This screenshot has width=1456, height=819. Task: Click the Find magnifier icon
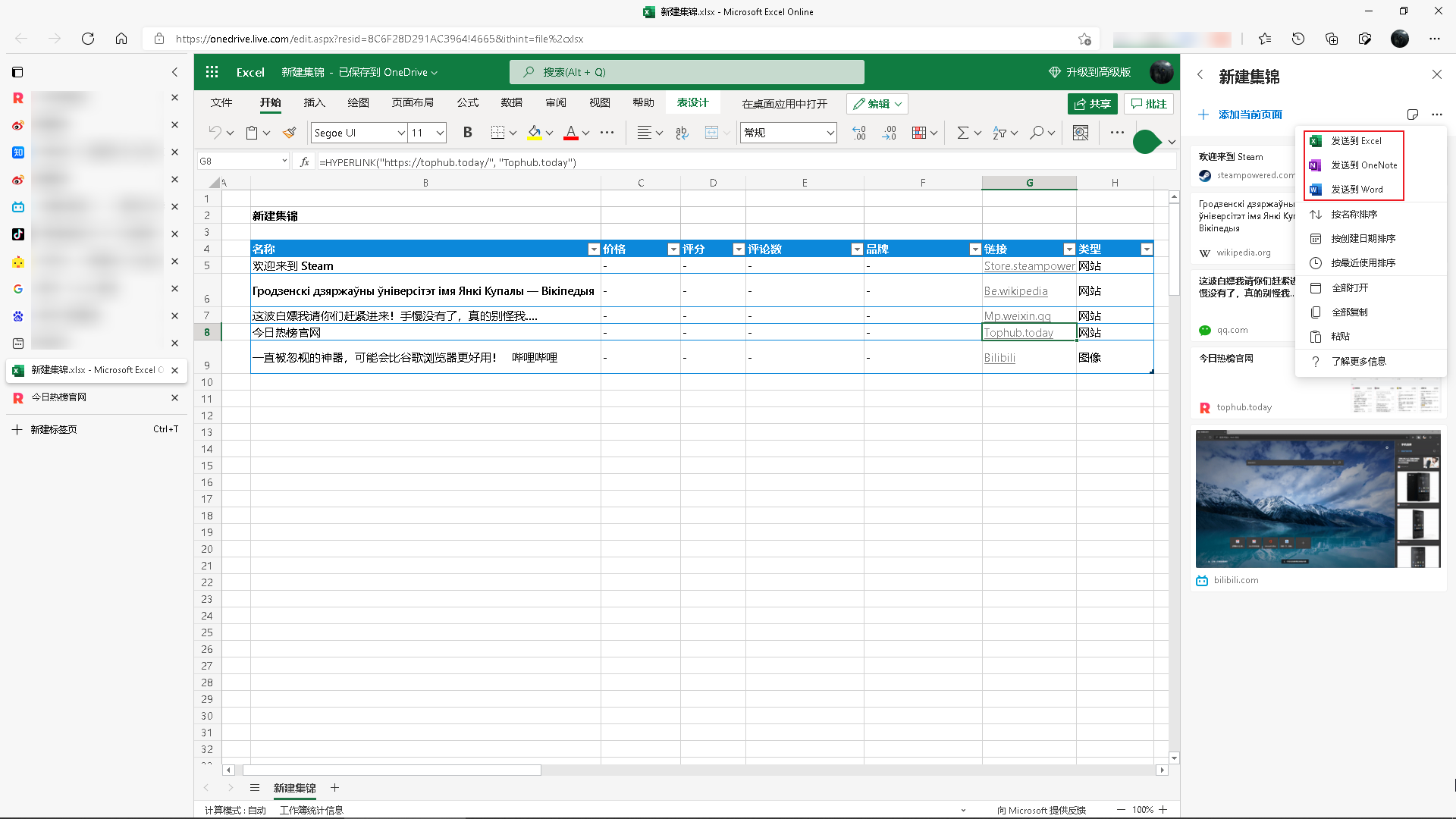1037,133
